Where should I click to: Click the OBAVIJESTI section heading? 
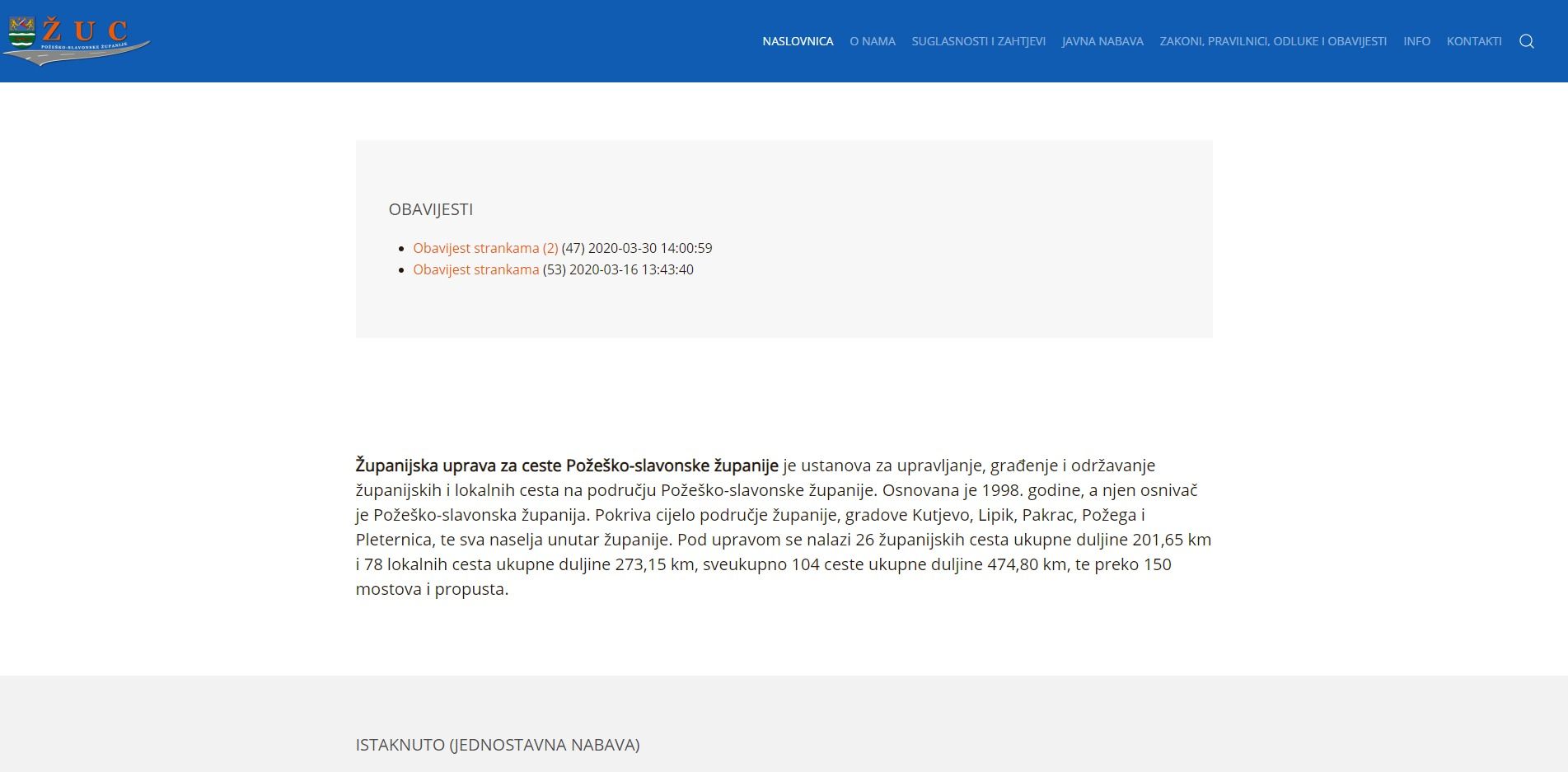pos(430,209)
